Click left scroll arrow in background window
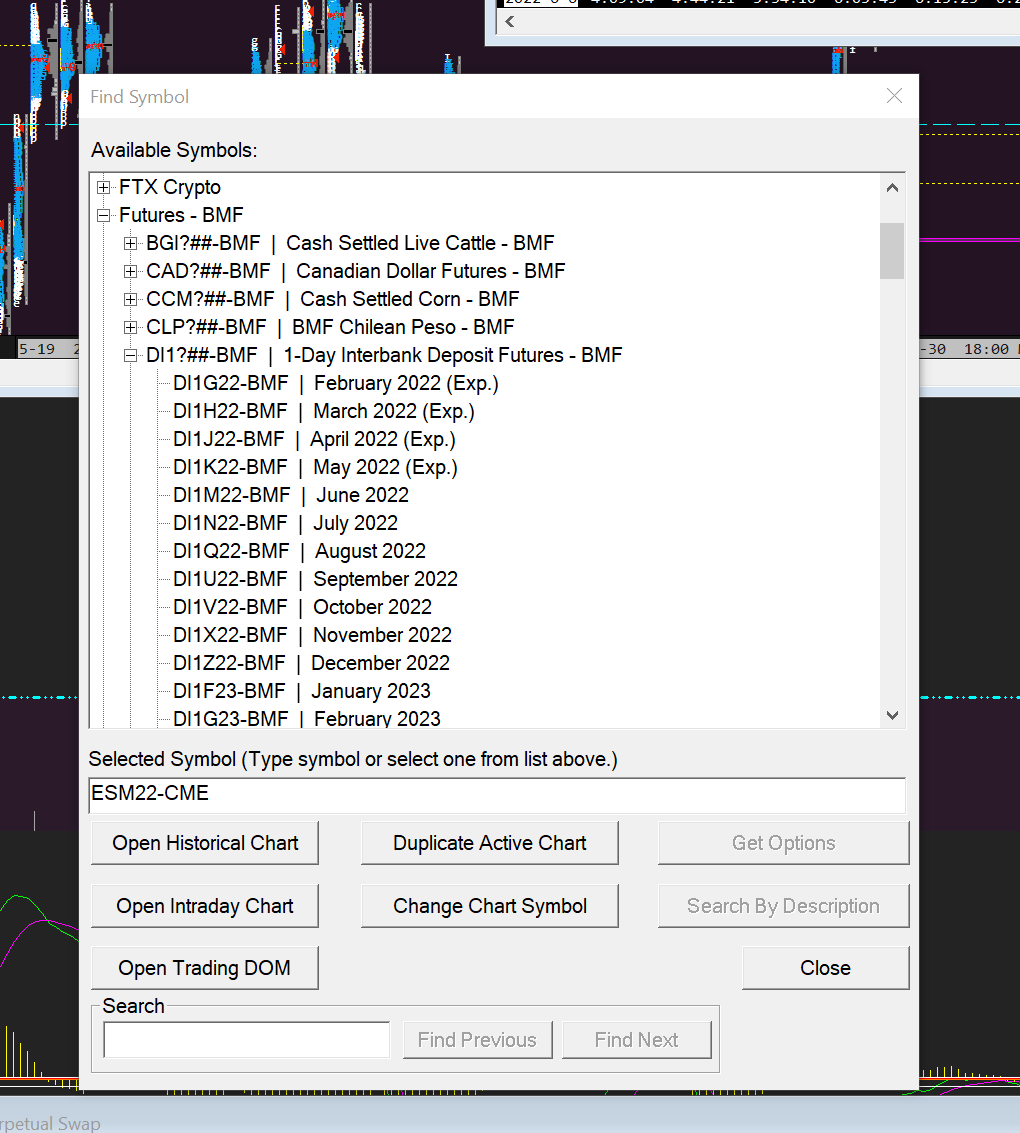Image resolution: width=1020 pixels, height=1133 pixels. tap(510, 22)
